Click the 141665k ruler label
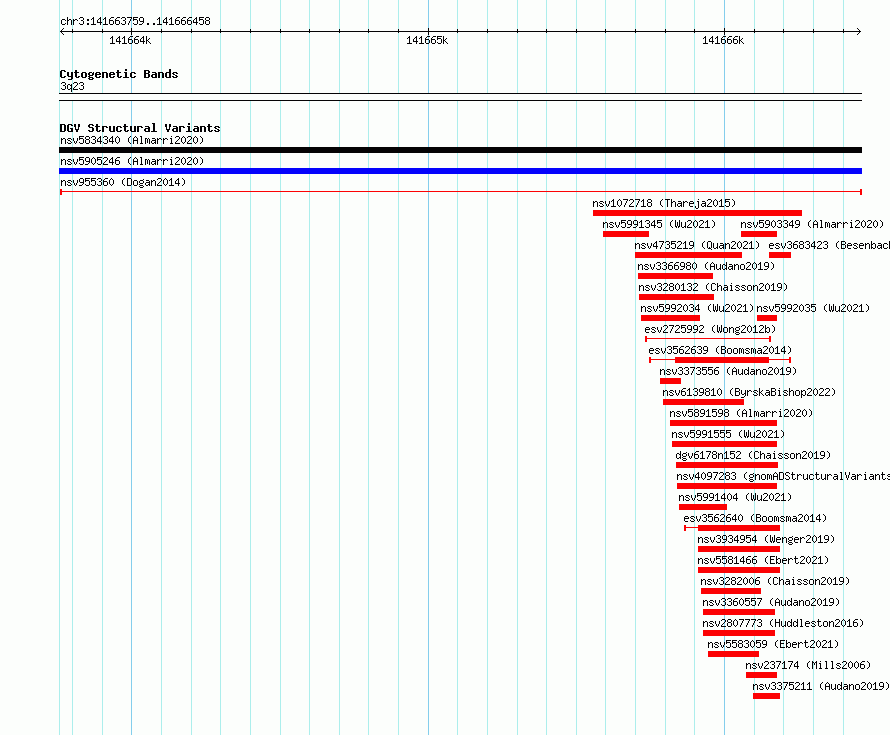890x735 pixels. [x=427, y=40]
